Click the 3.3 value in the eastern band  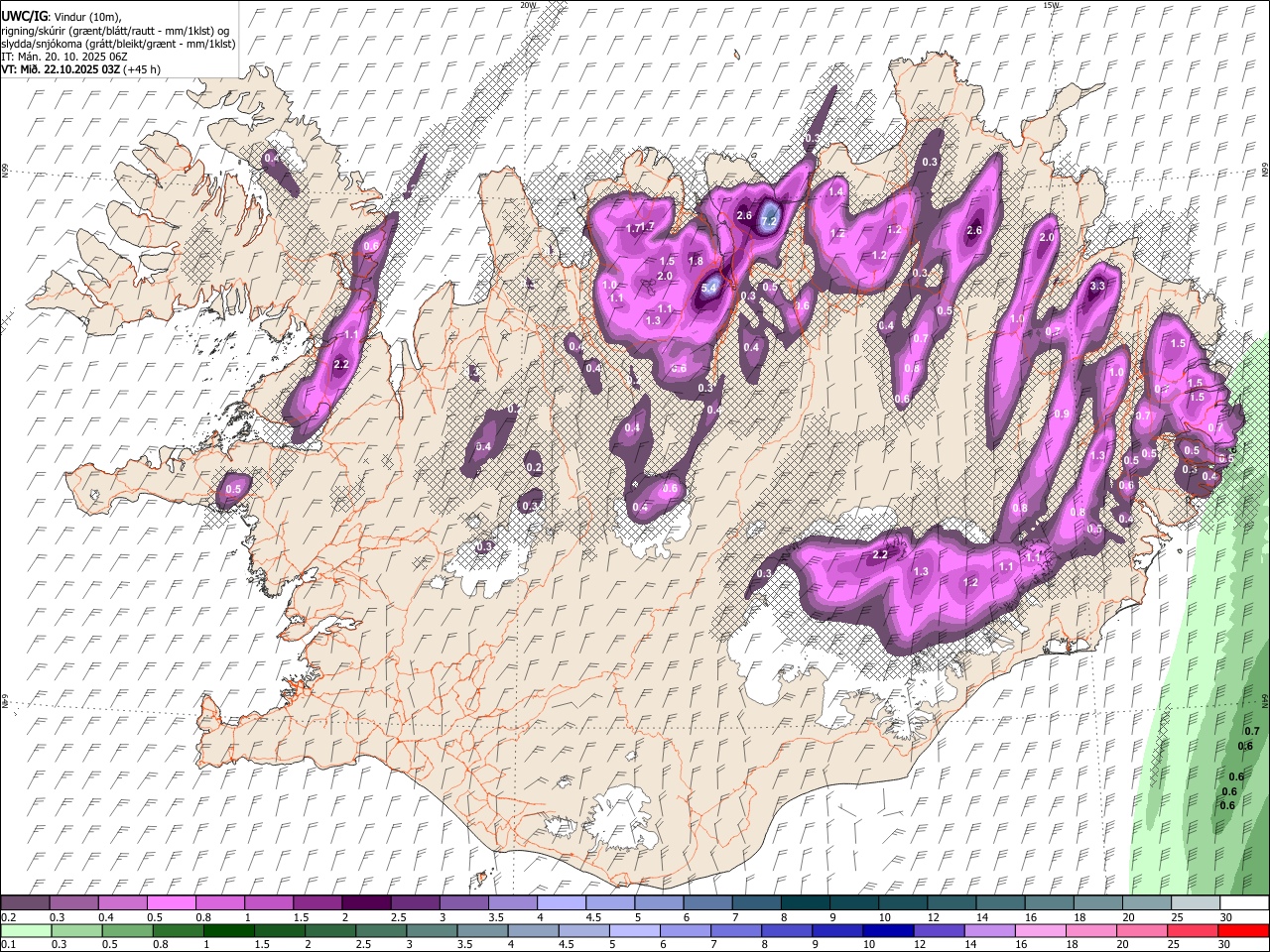(1097, 287)
